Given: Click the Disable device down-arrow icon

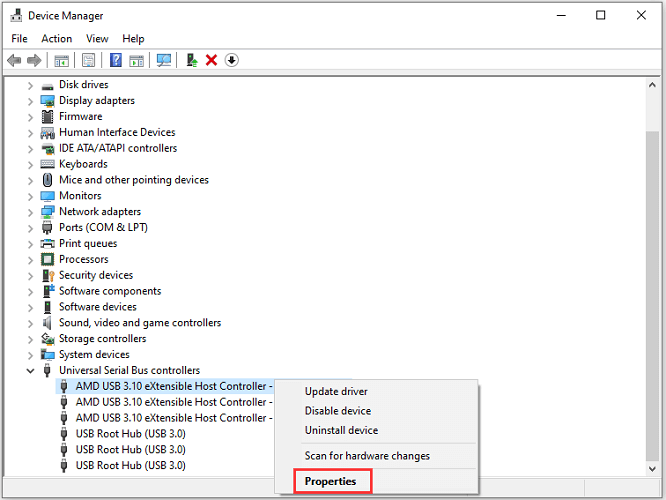Looking at the screenshot, I should tap(232, 60).
